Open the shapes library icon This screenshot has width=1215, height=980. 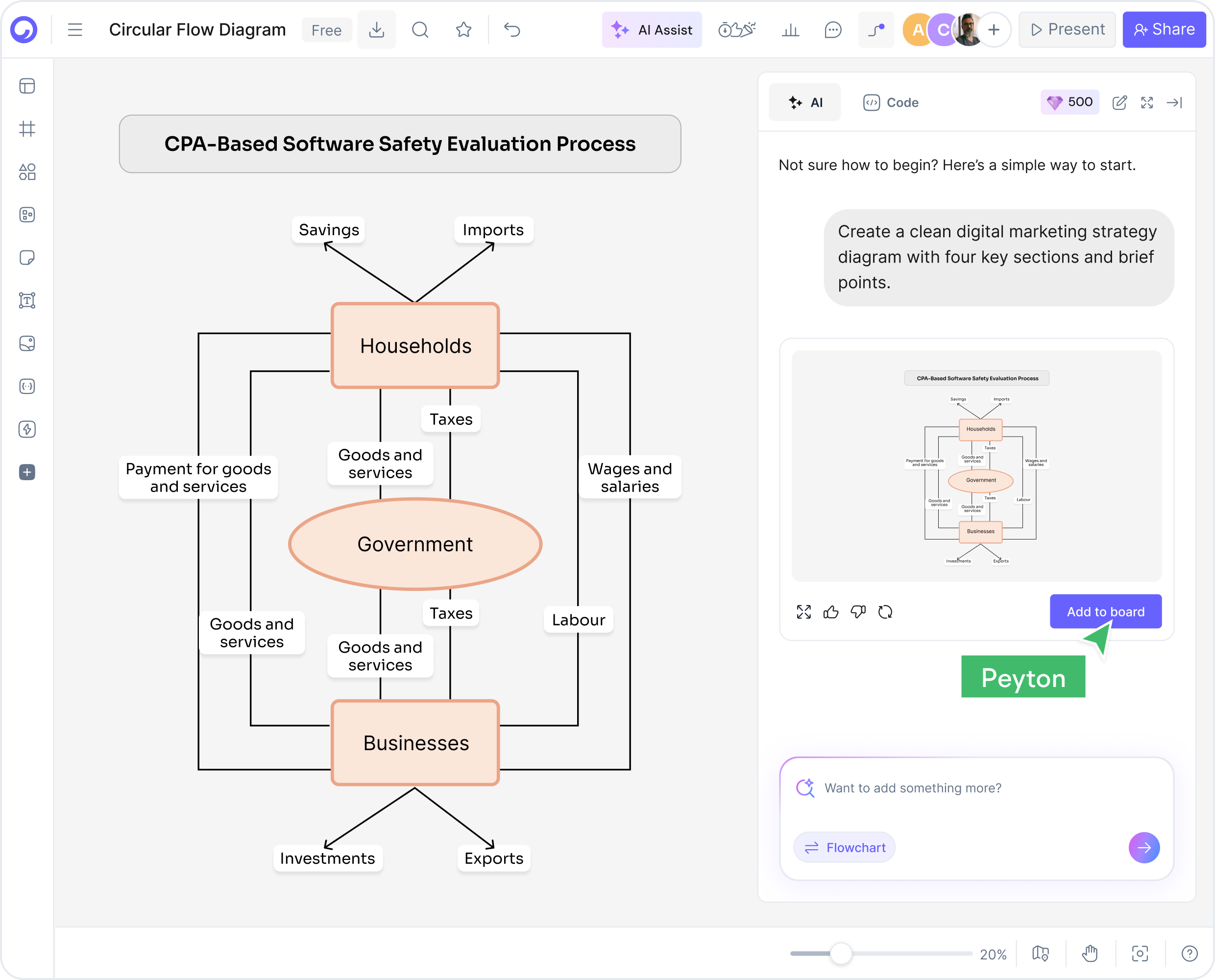(x=27, y=171)
